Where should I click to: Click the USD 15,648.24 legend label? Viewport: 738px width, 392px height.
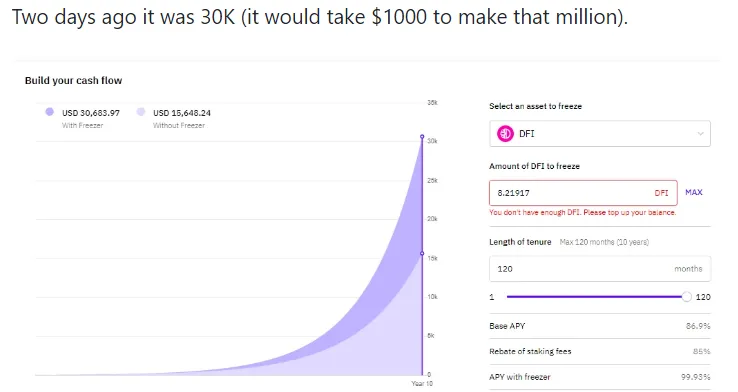coord(182,113)
